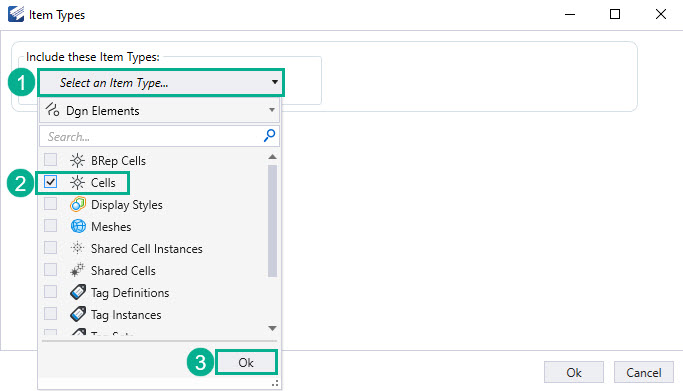Uncheck the Cells checkbox
683x391 pixels.
pyautogui.click(x=51, y=182)
